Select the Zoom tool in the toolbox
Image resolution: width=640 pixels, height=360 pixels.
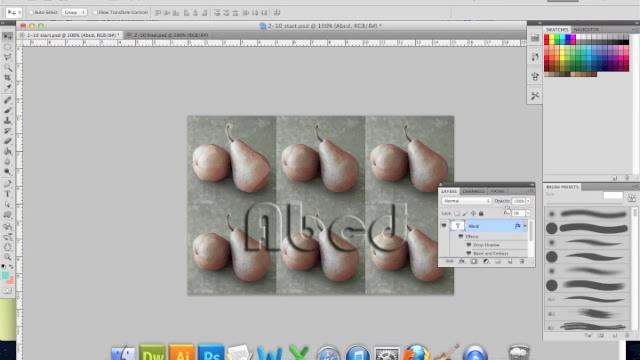(x=7, y=257)
